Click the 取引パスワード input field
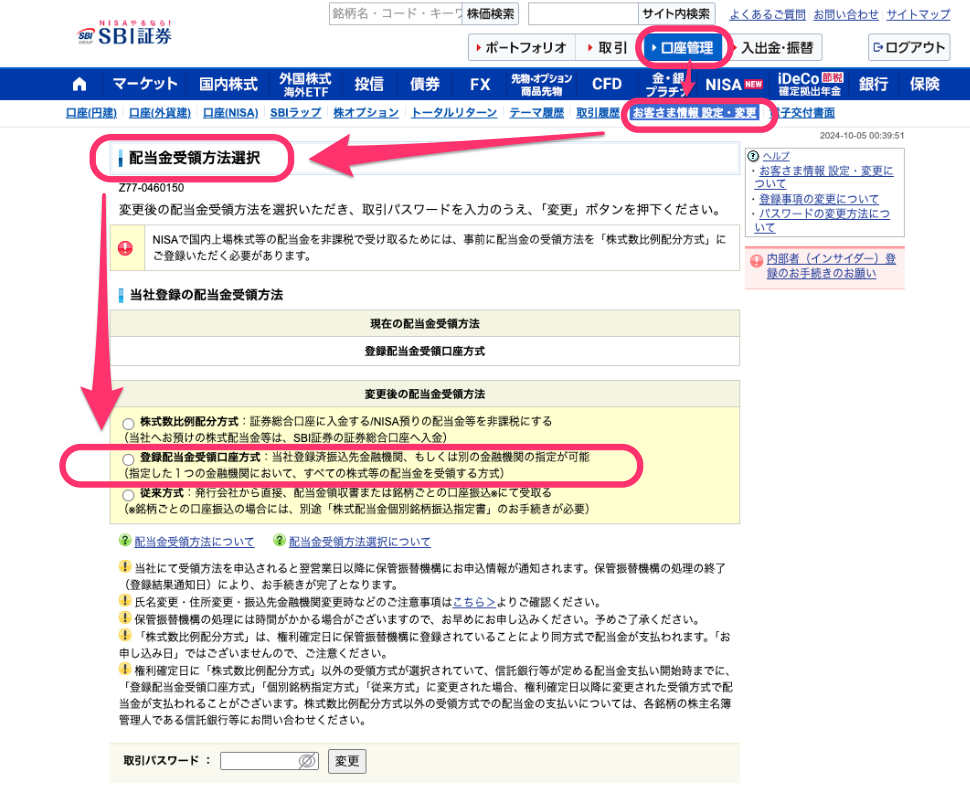970x788 pixels. coord(258,761)
